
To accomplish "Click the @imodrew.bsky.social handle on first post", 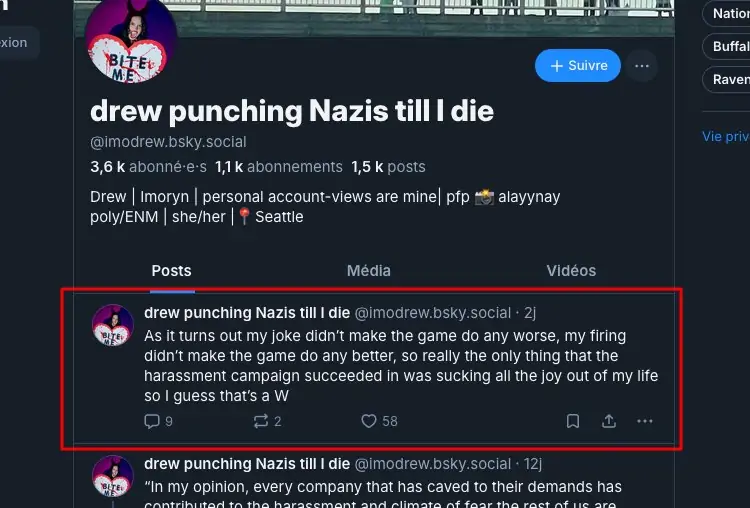I will pos(432,313).
